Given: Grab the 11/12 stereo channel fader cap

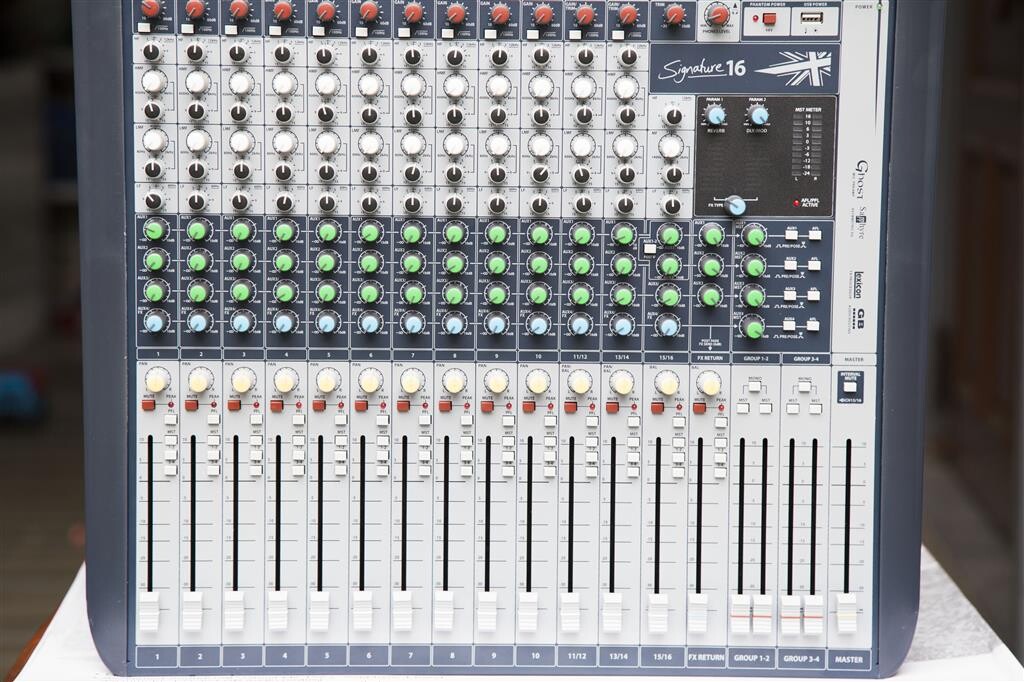Looking at the screenshot, I should 570,612.
